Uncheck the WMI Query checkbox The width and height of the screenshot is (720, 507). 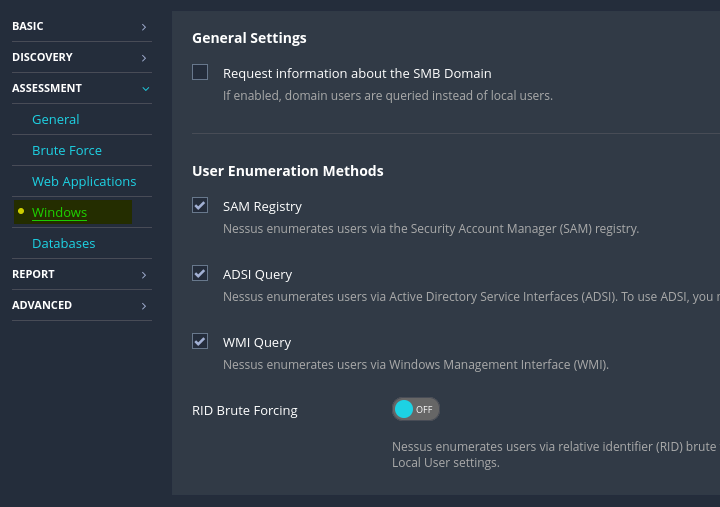tap(200, 341)
